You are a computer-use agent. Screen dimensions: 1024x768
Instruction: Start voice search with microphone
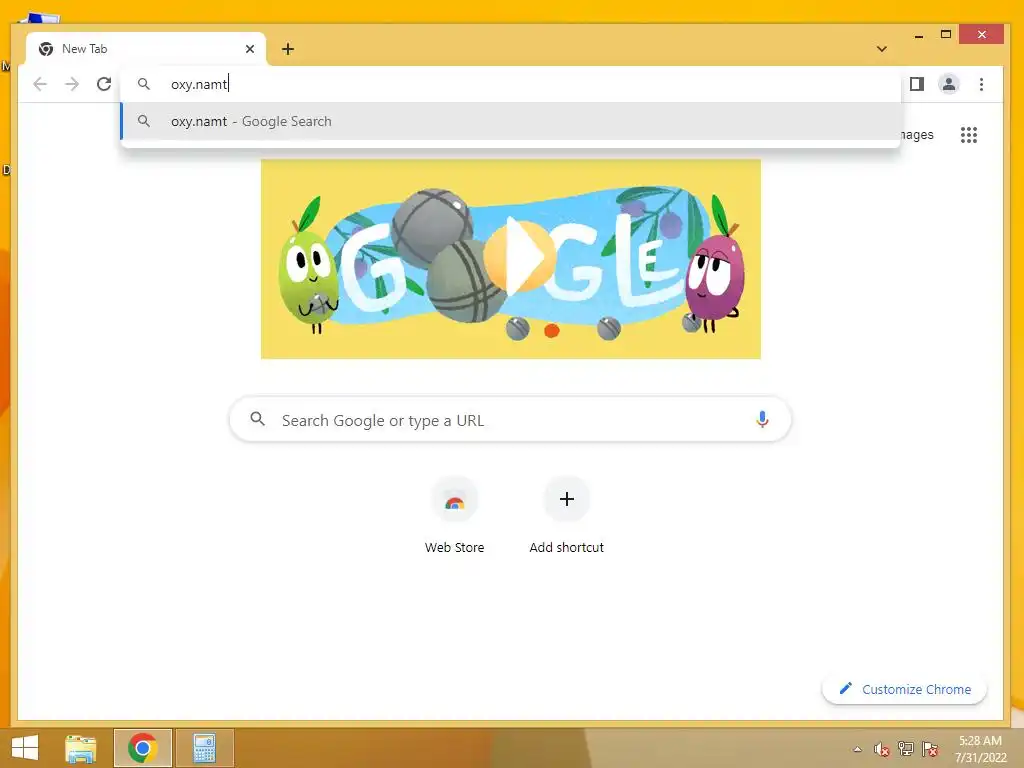click(x=761, y=419)
